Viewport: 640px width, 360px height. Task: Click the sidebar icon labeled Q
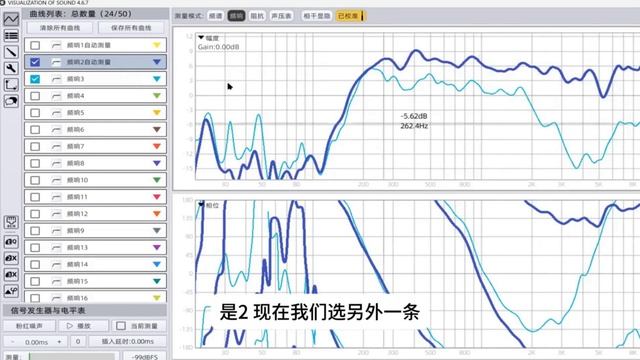point(11,242)
